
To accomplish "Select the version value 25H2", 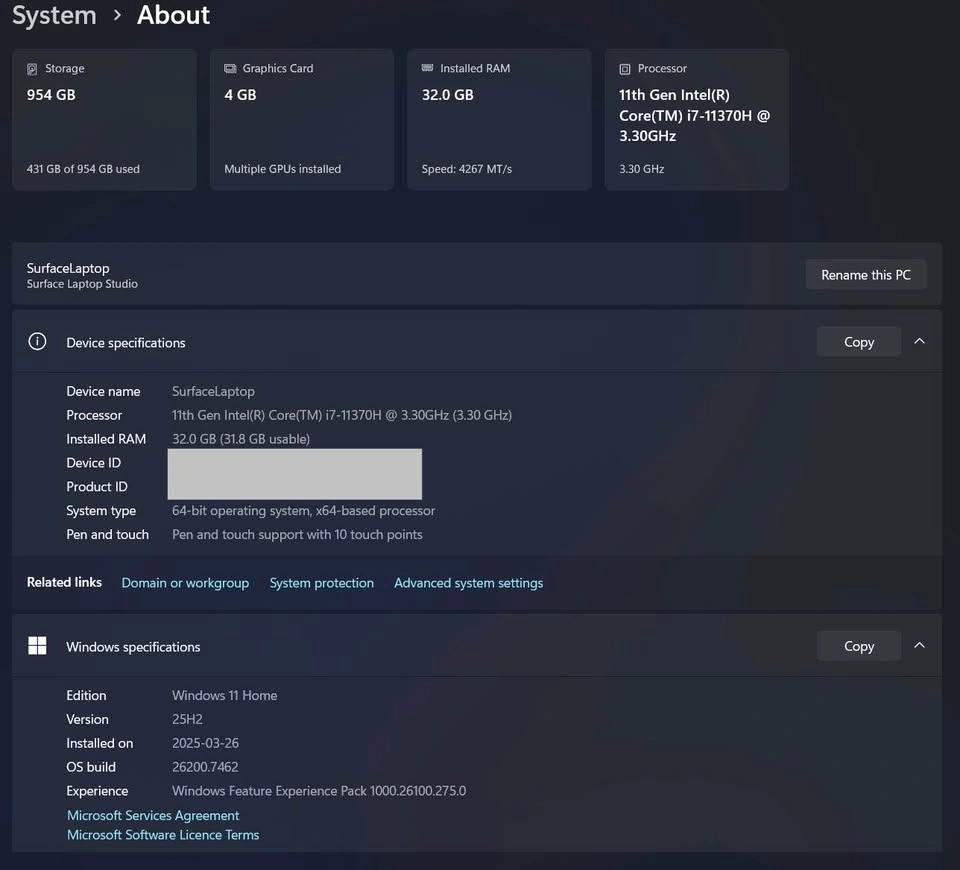I will click(x=187, y=719).
